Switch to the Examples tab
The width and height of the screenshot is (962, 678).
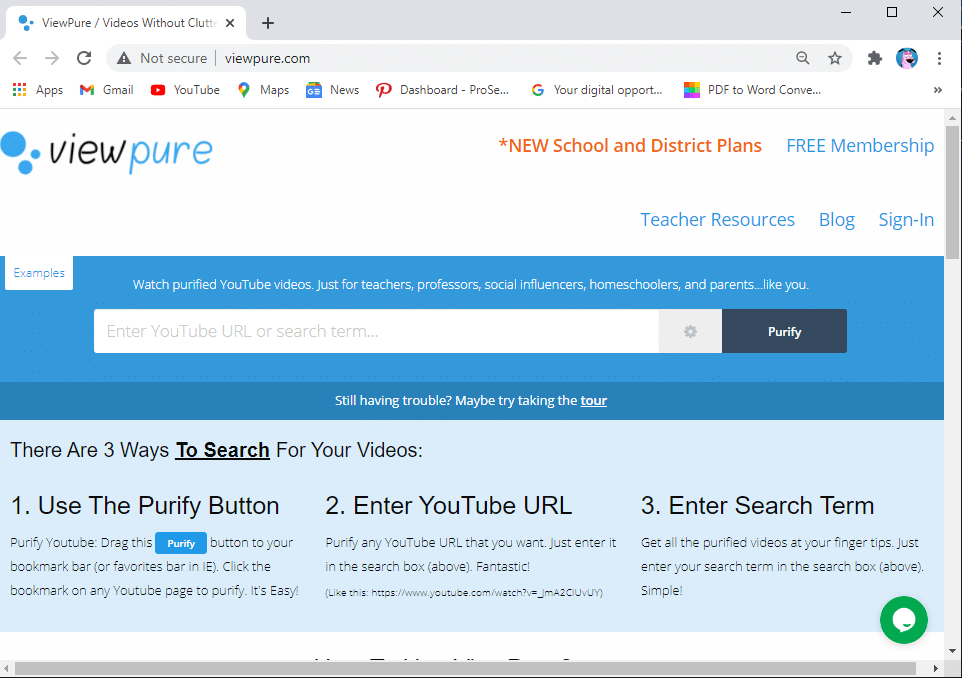pos(38,272)
